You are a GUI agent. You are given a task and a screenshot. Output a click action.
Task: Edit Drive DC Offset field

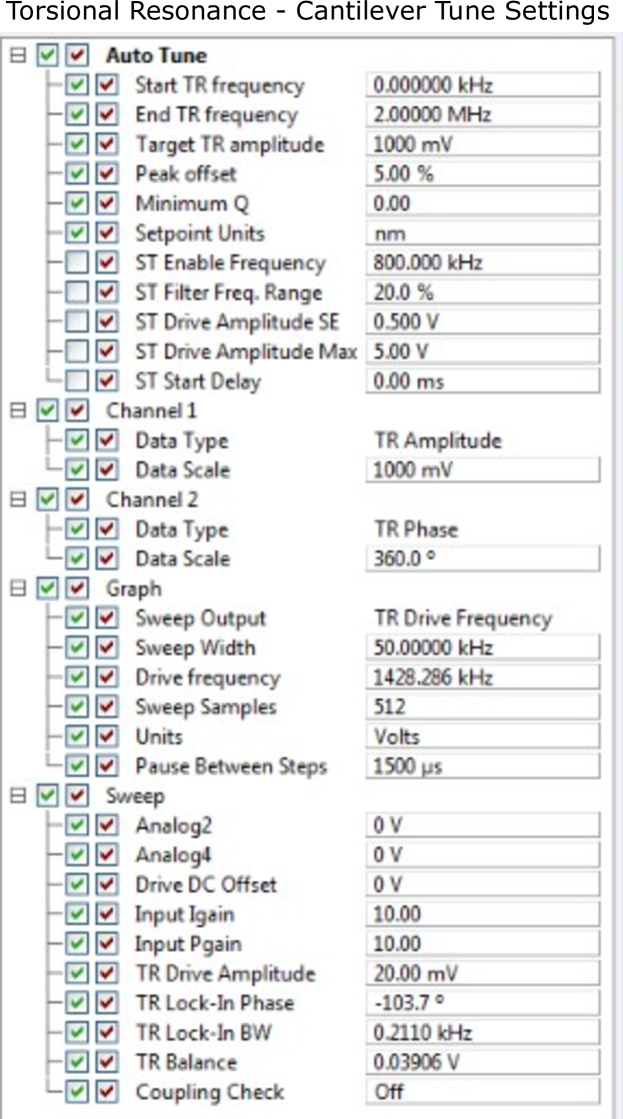(x=483, y=885)
